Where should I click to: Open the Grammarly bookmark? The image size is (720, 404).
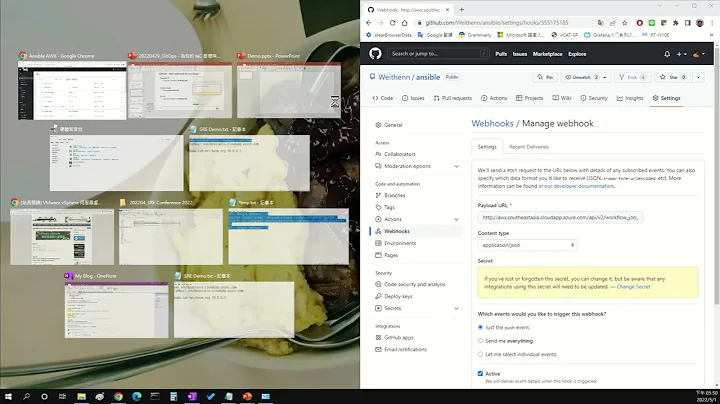click(475, 35)
